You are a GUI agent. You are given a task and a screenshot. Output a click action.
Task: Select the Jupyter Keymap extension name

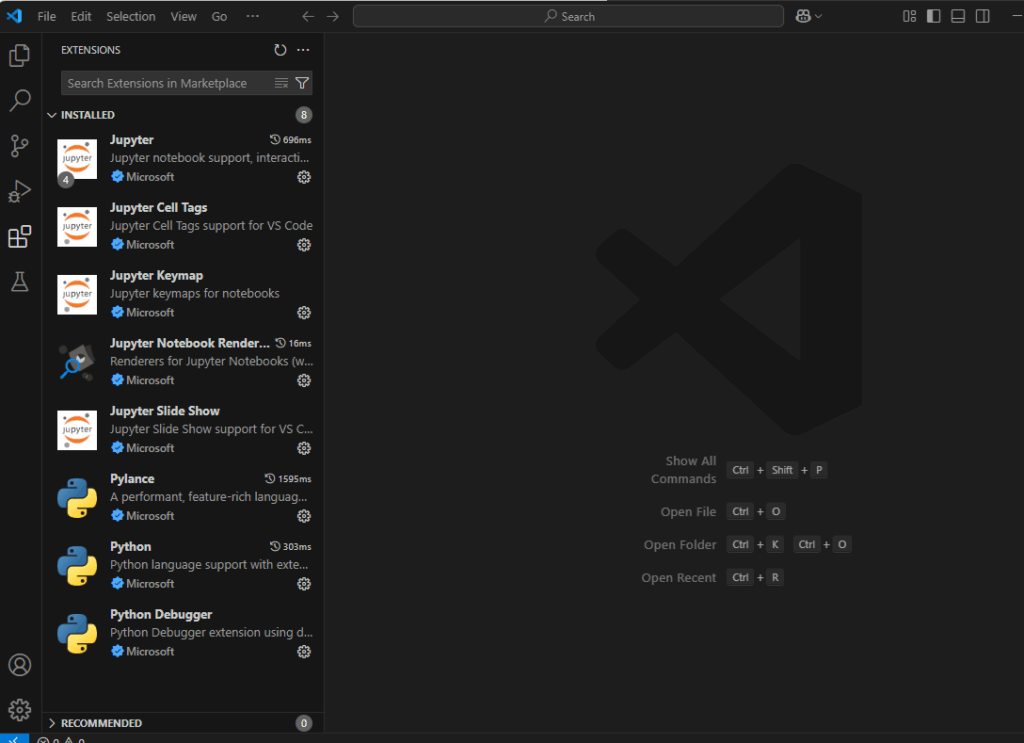click(156, 276)
